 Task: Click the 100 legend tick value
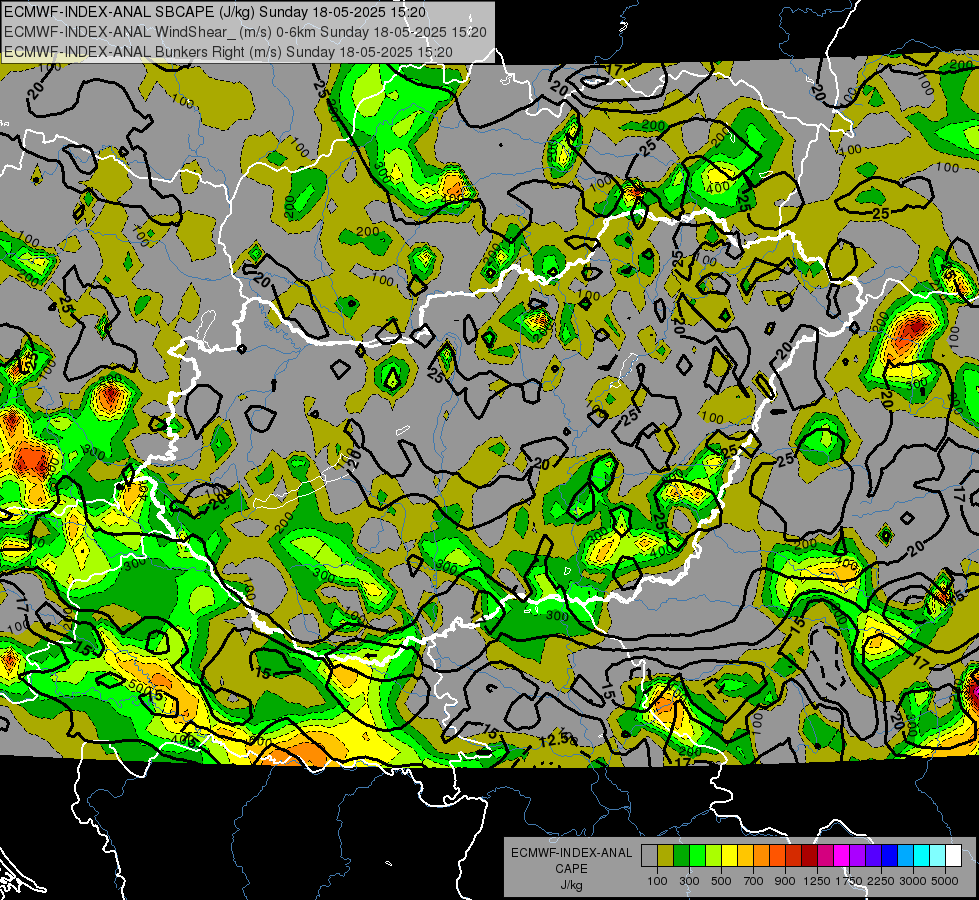657,881
